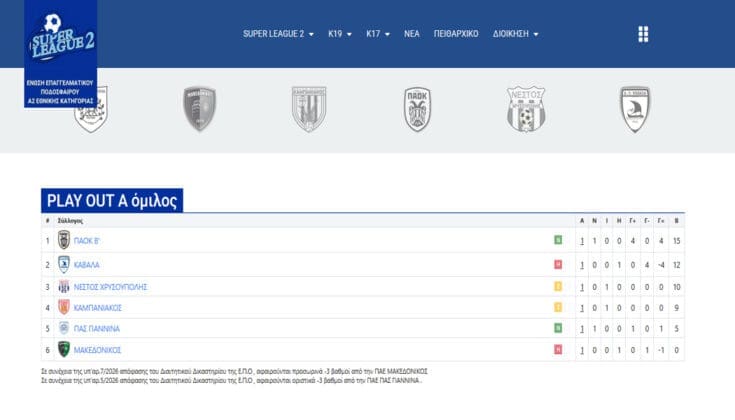Click the Makedonikos grey shield crest
The height and width of the screenshot is (420, 735).
click(x=200, y=109)
